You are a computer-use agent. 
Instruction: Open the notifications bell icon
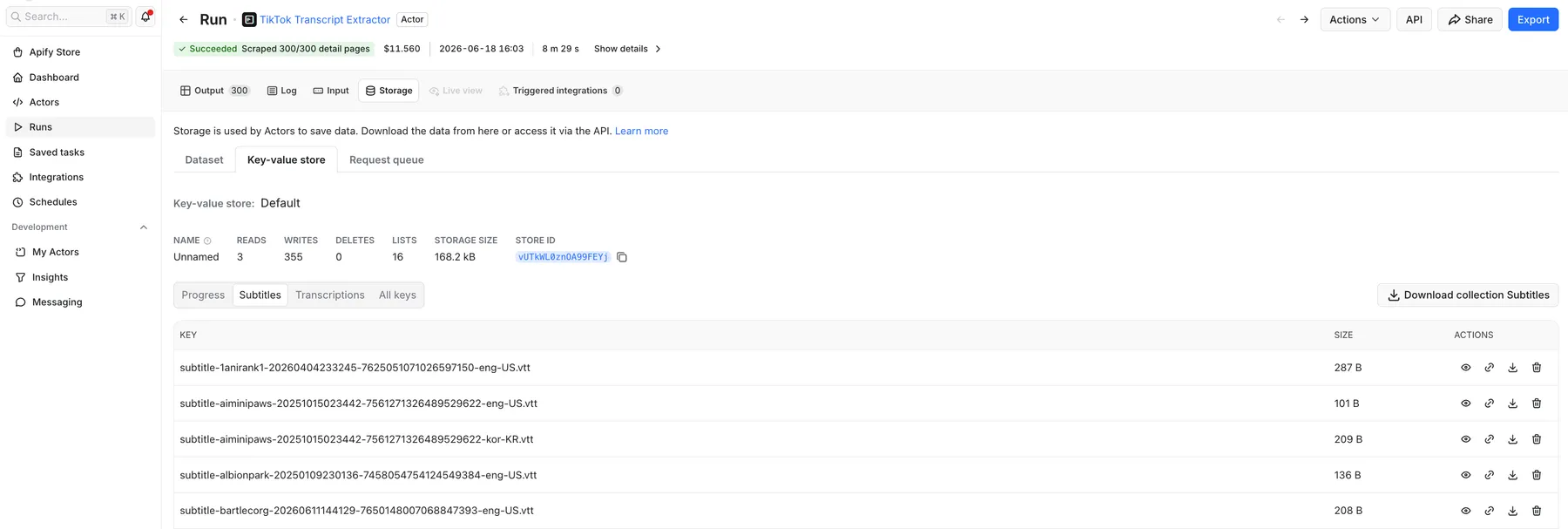point(145,17)
